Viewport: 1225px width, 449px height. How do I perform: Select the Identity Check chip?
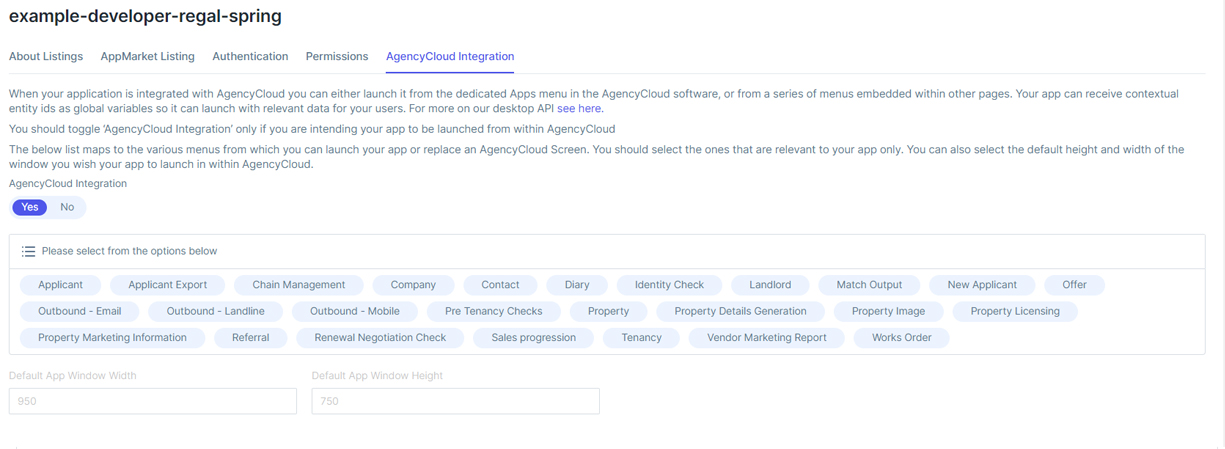[669, 285]
